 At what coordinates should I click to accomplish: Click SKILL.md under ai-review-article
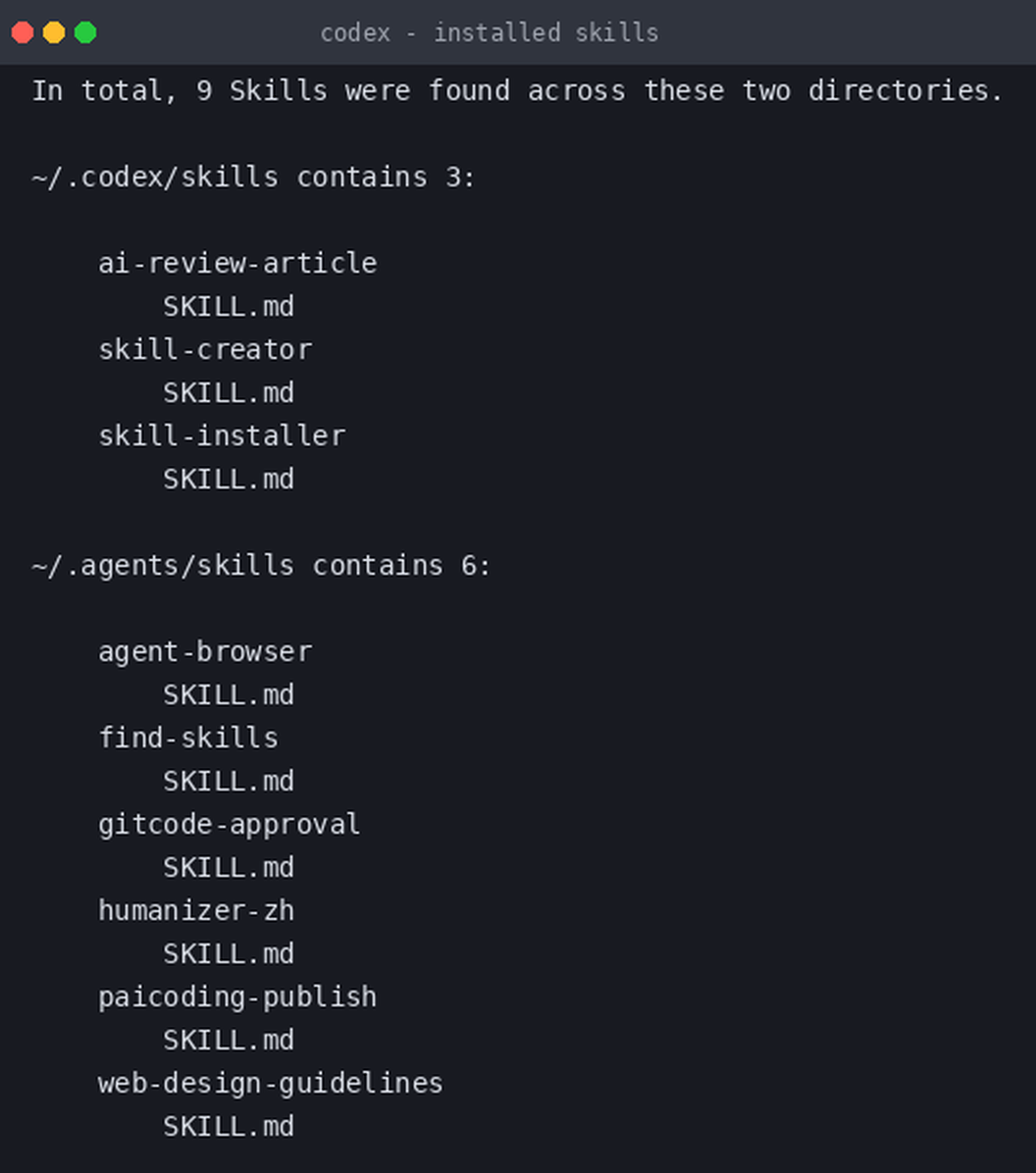click(x=229, y=307)
